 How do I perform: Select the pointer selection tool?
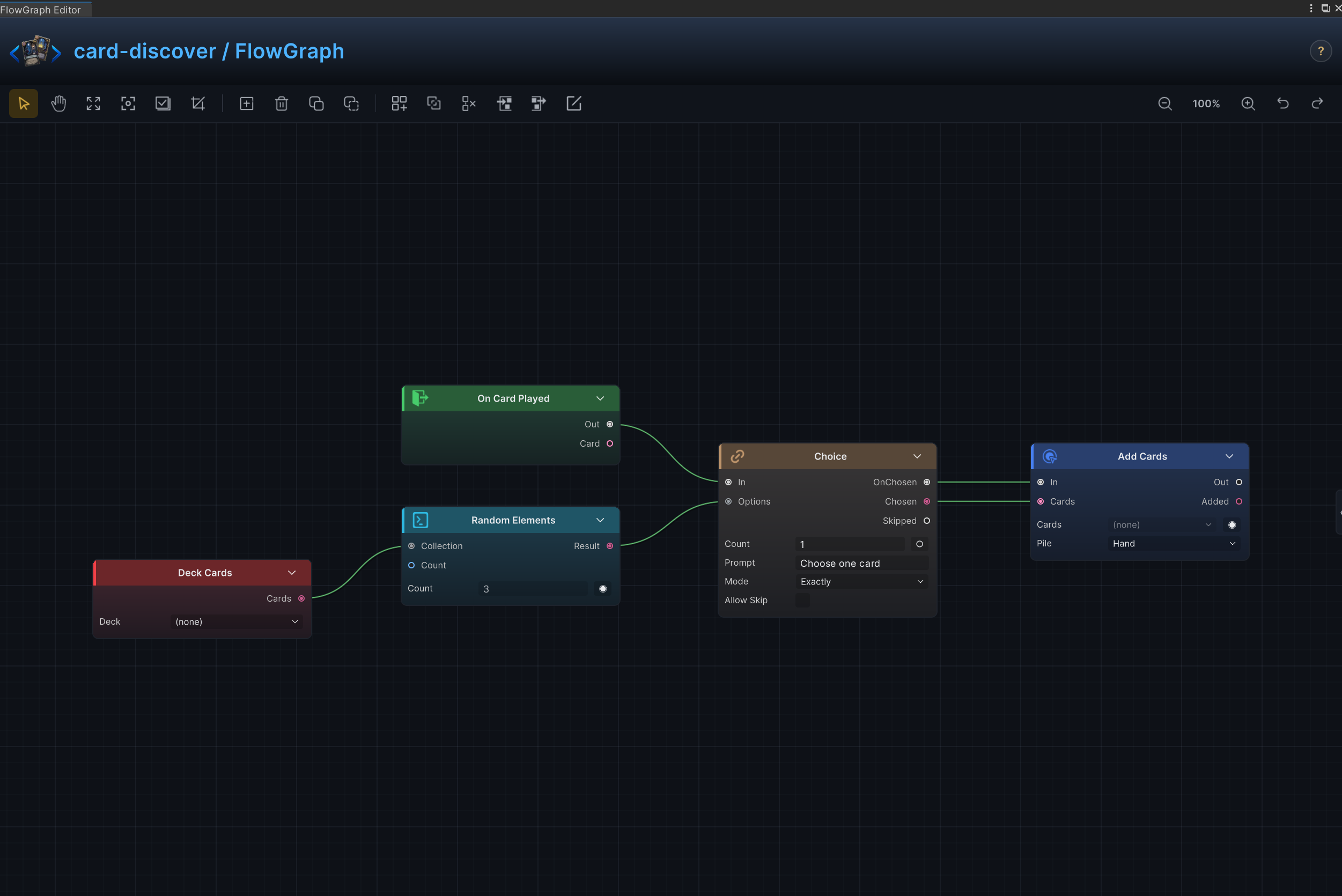[x=24, y=103]
